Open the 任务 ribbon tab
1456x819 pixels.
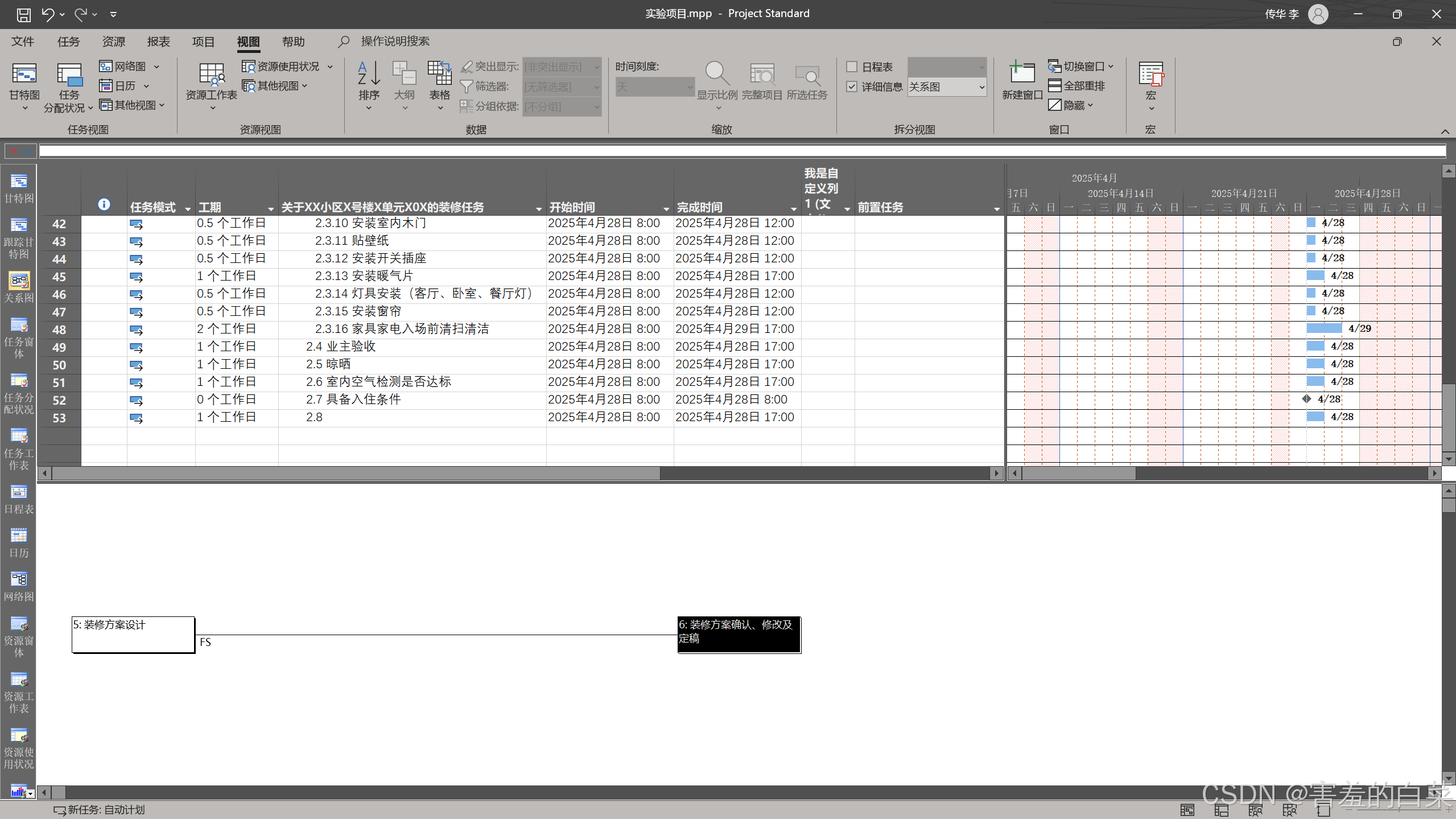coord(68,42)
